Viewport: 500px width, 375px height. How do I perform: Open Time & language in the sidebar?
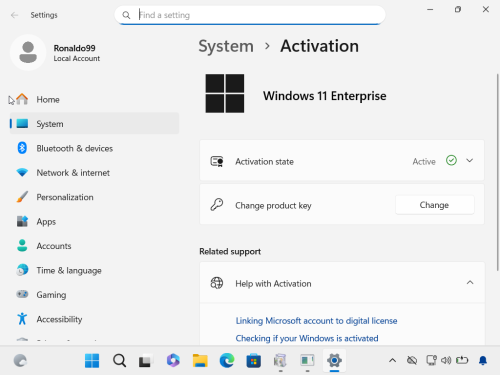[x=94, y=270]
